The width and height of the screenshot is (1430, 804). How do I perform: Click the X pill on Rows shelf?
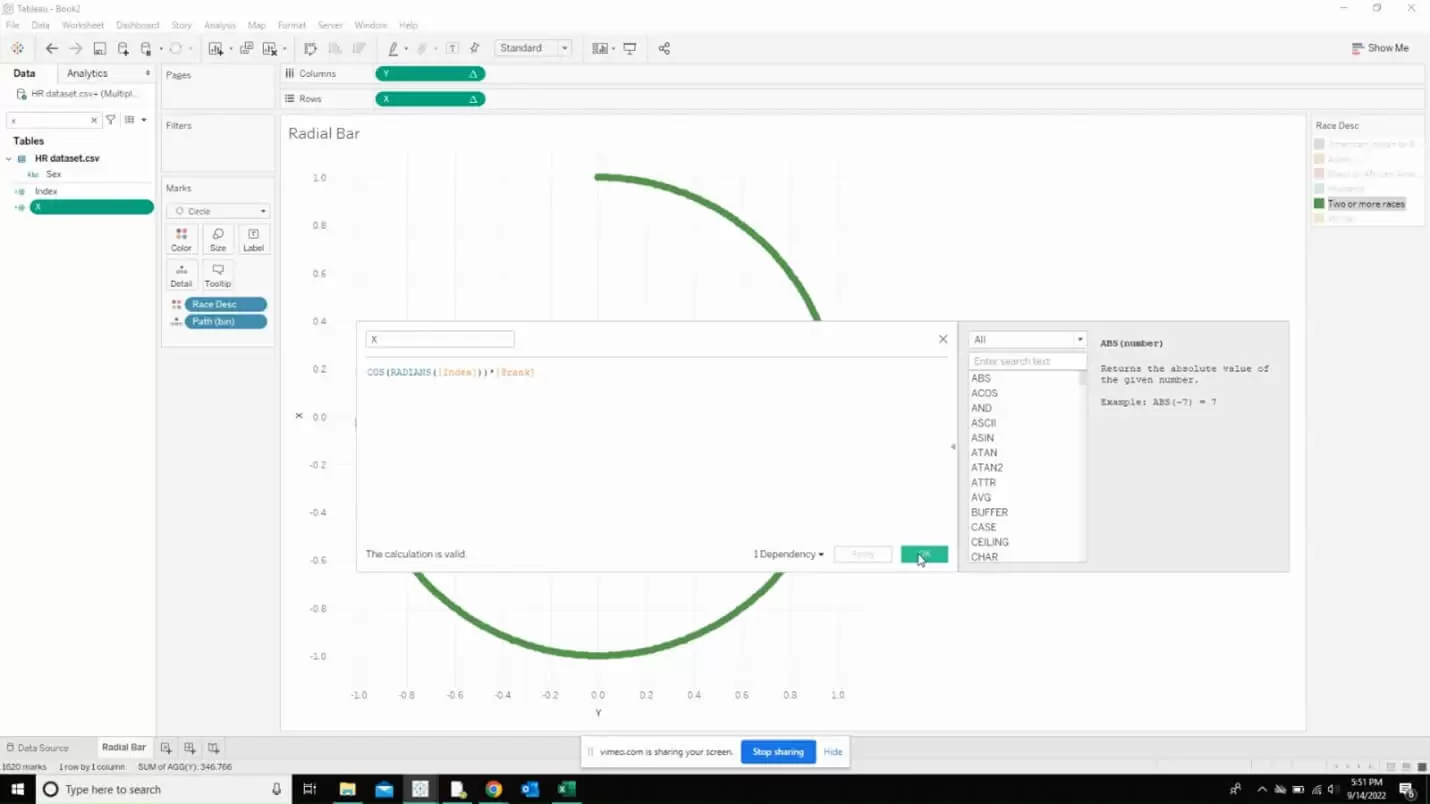(430, 99)
